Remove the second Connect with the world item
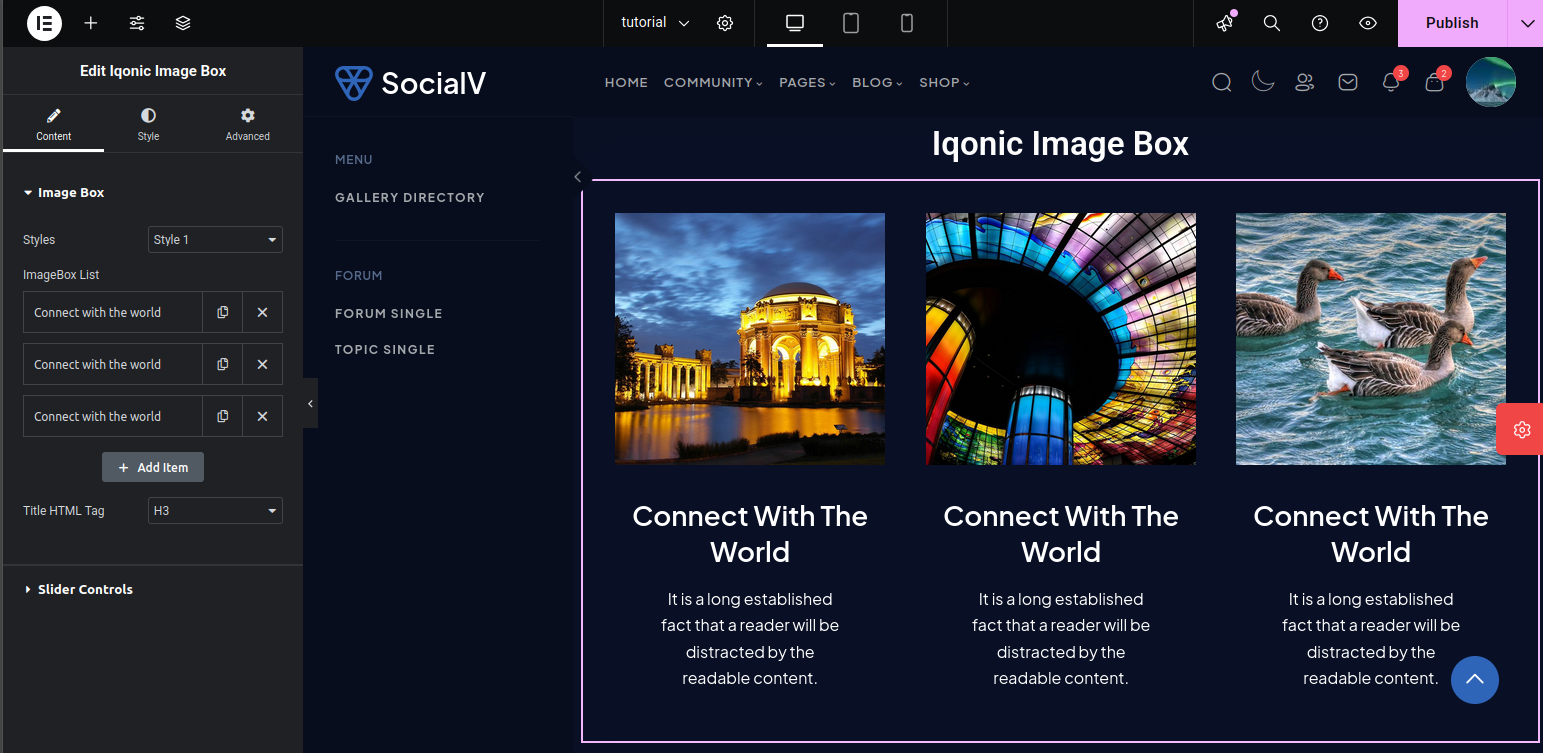Viewport: 1543px width, 753px height. (262, 364)
